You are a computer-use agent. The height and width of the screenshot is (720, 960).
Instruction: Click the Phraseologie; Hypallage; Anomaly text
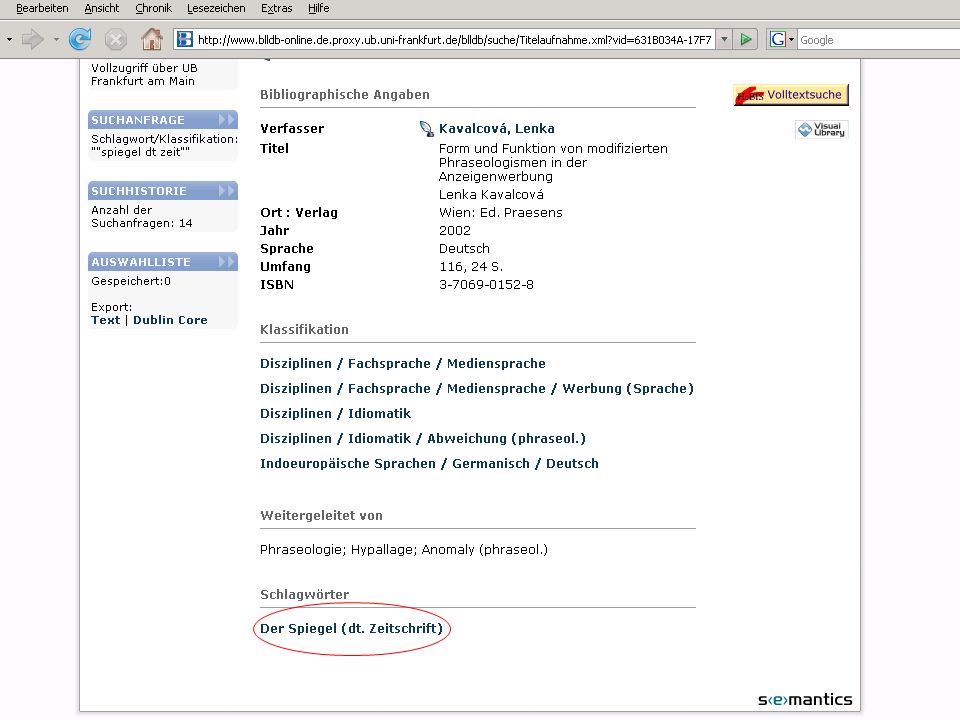tap(403, 549)
